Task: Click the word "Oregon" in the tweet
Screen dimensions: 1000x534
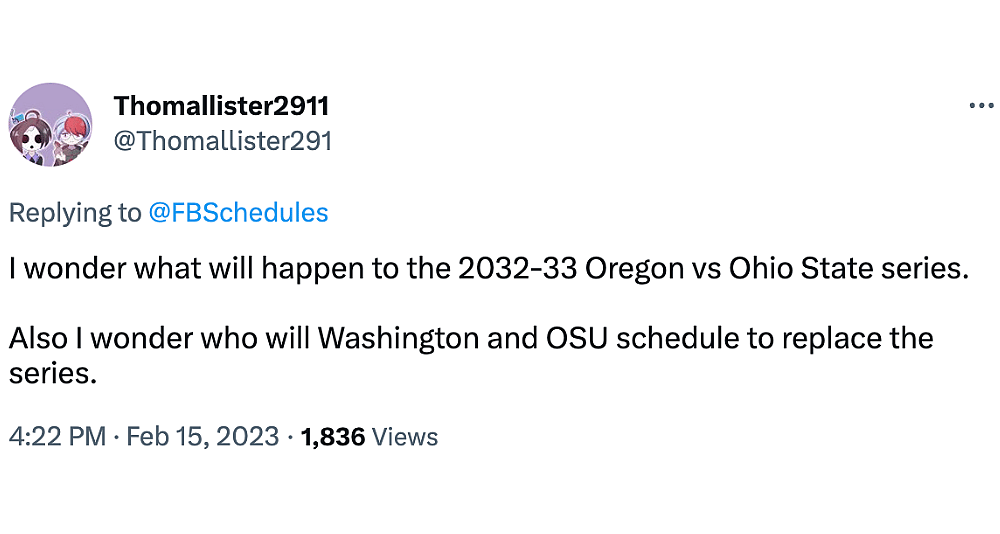Action: click(634, 269)
